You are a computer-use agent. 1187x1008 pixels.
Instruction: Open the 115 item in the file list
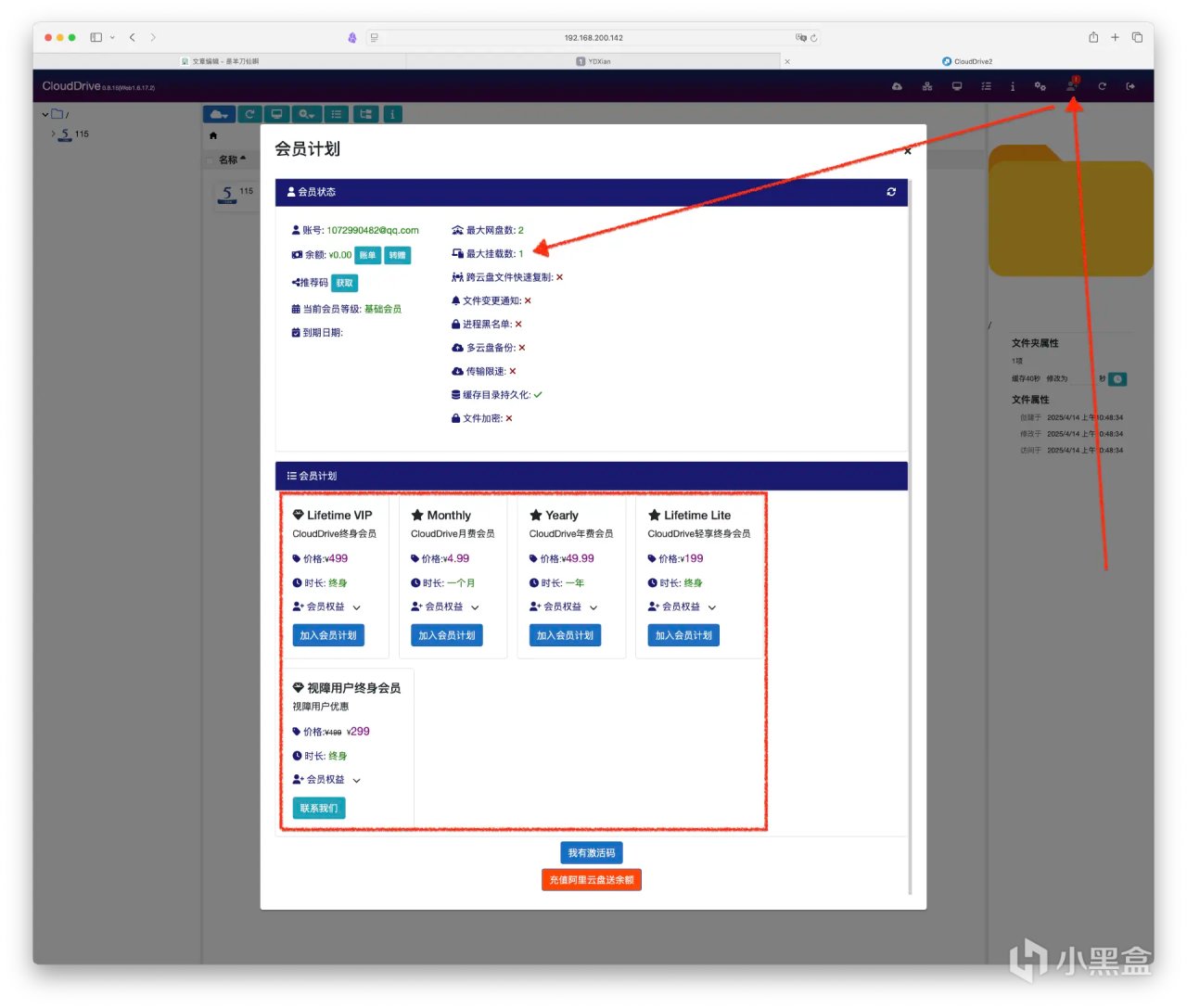point(236,194)
